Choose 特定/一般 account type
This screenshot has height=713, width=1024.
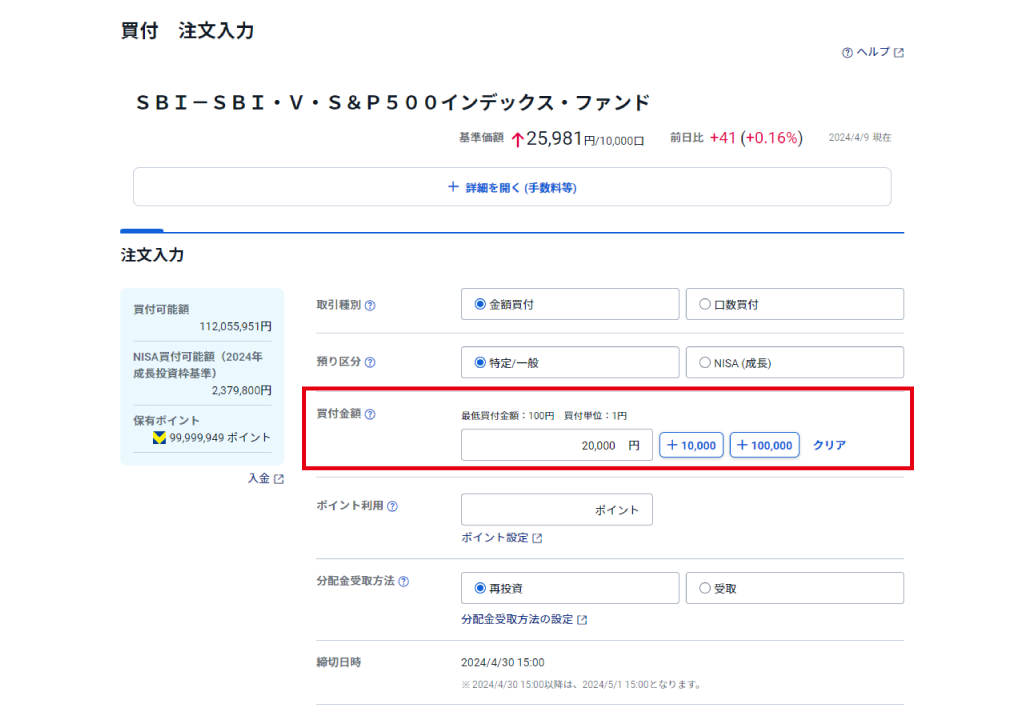click(x=570, y=362)
